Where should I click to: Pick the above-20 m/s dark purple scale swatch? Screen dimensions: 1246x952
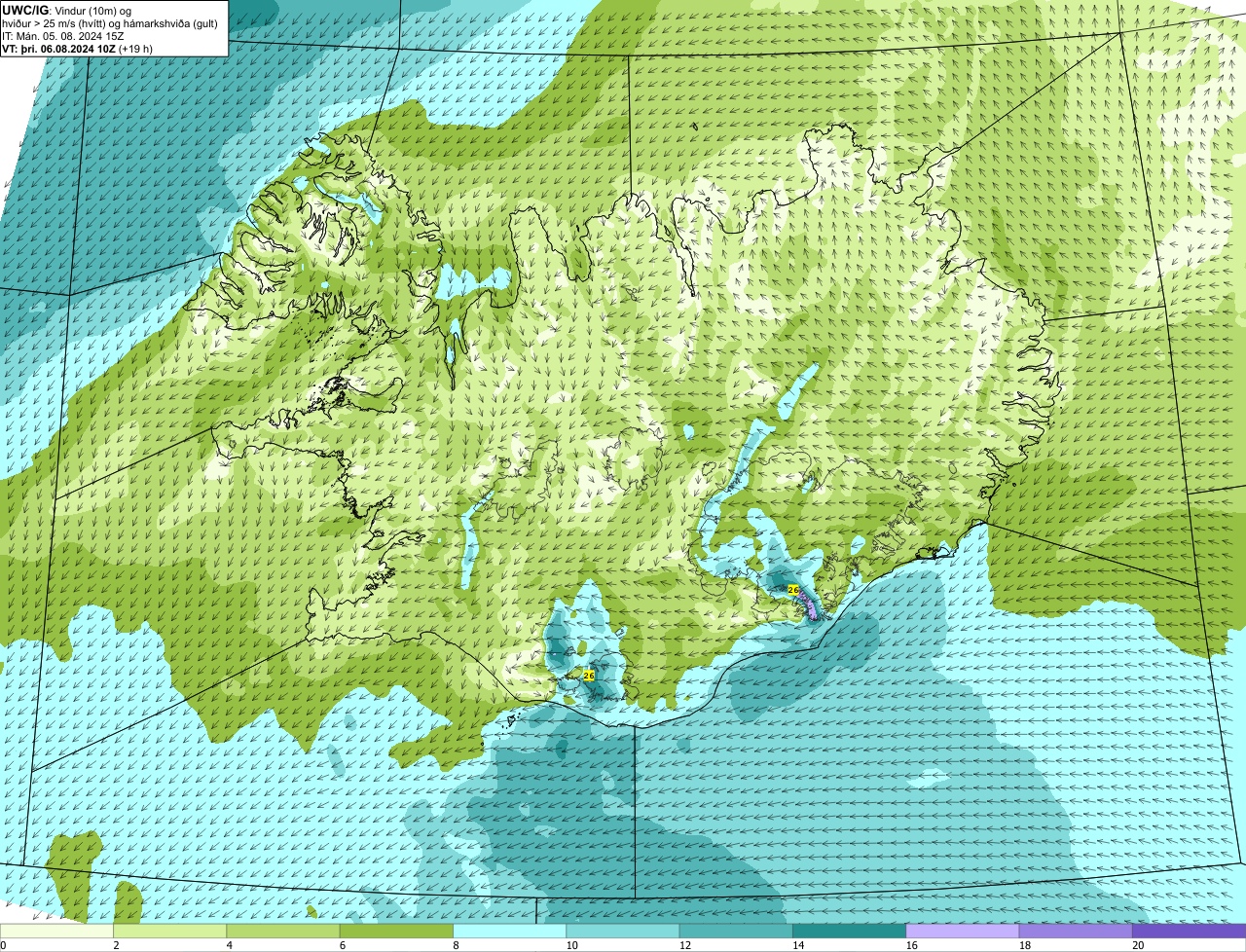(x=1190, y=932)
